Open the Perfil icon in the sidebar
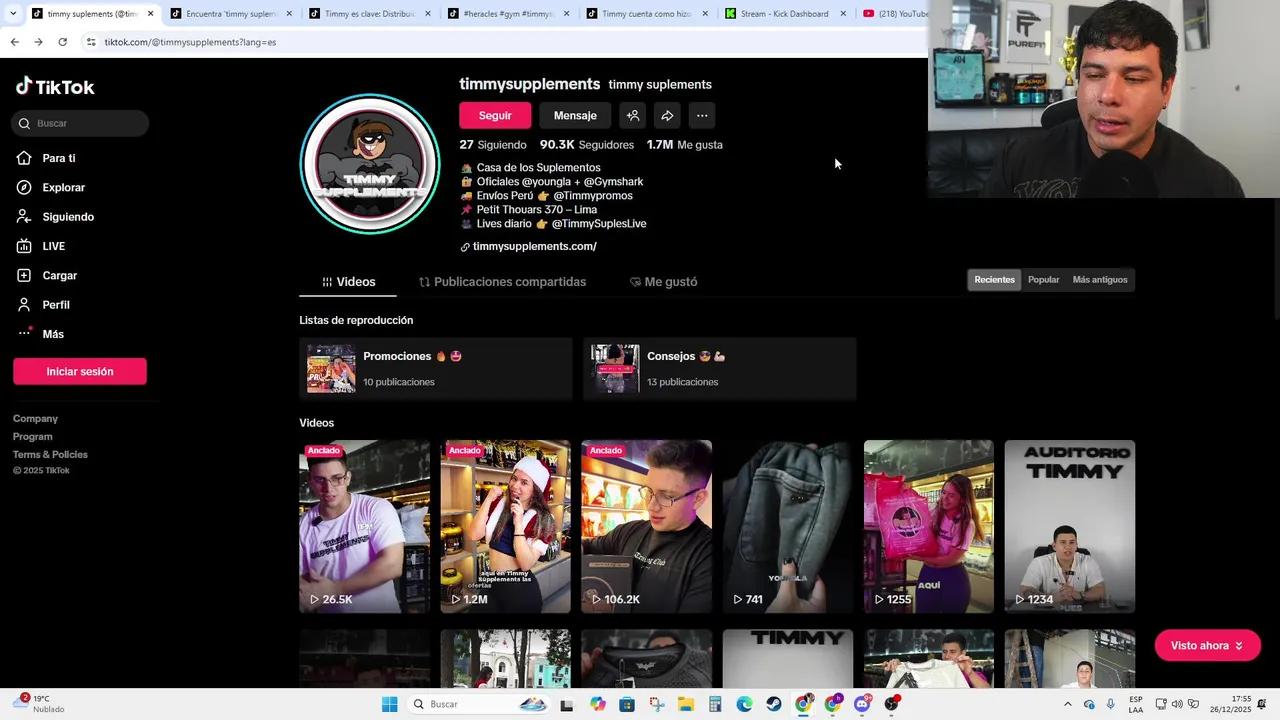This screenshot has height=720, width=1280. pyautogui.click(x=26, y=305)
